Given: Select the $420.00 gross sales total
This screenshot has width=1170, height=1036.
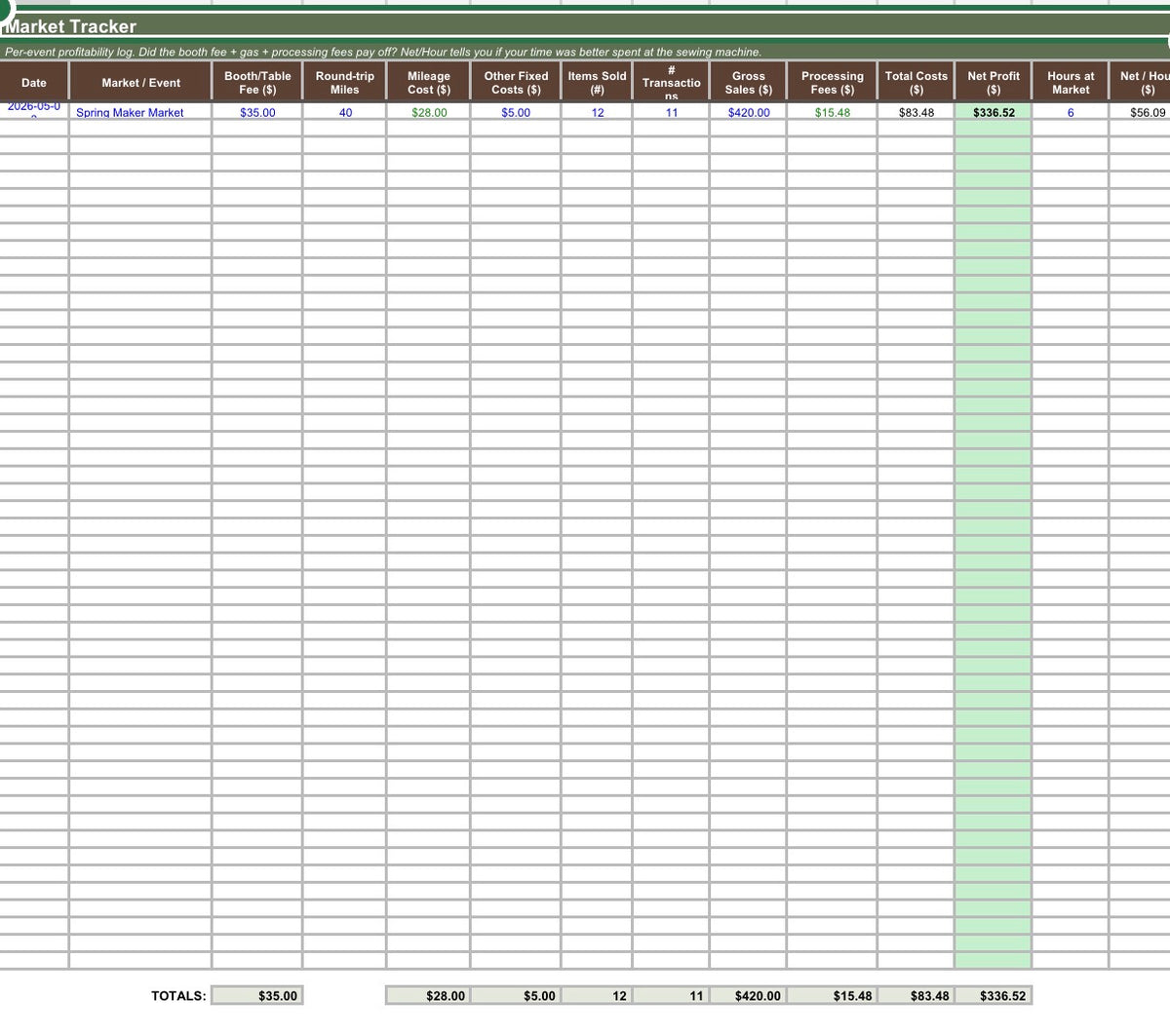Looking at the screenshot, I should click(x=748, y=995).
